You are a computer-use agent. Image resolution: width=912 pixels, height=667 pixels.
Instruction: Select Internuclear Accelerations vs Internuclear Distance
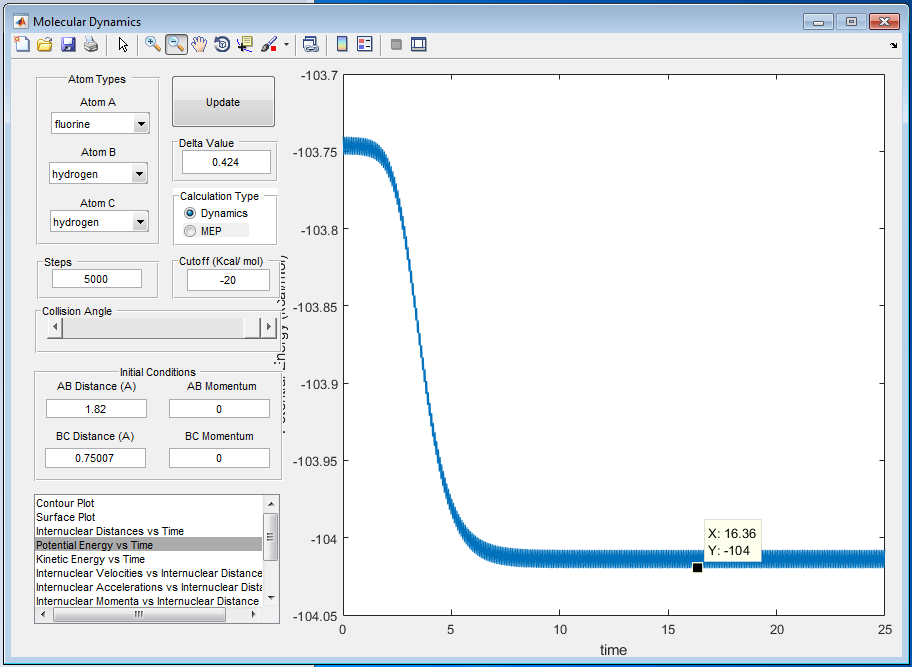148,587
